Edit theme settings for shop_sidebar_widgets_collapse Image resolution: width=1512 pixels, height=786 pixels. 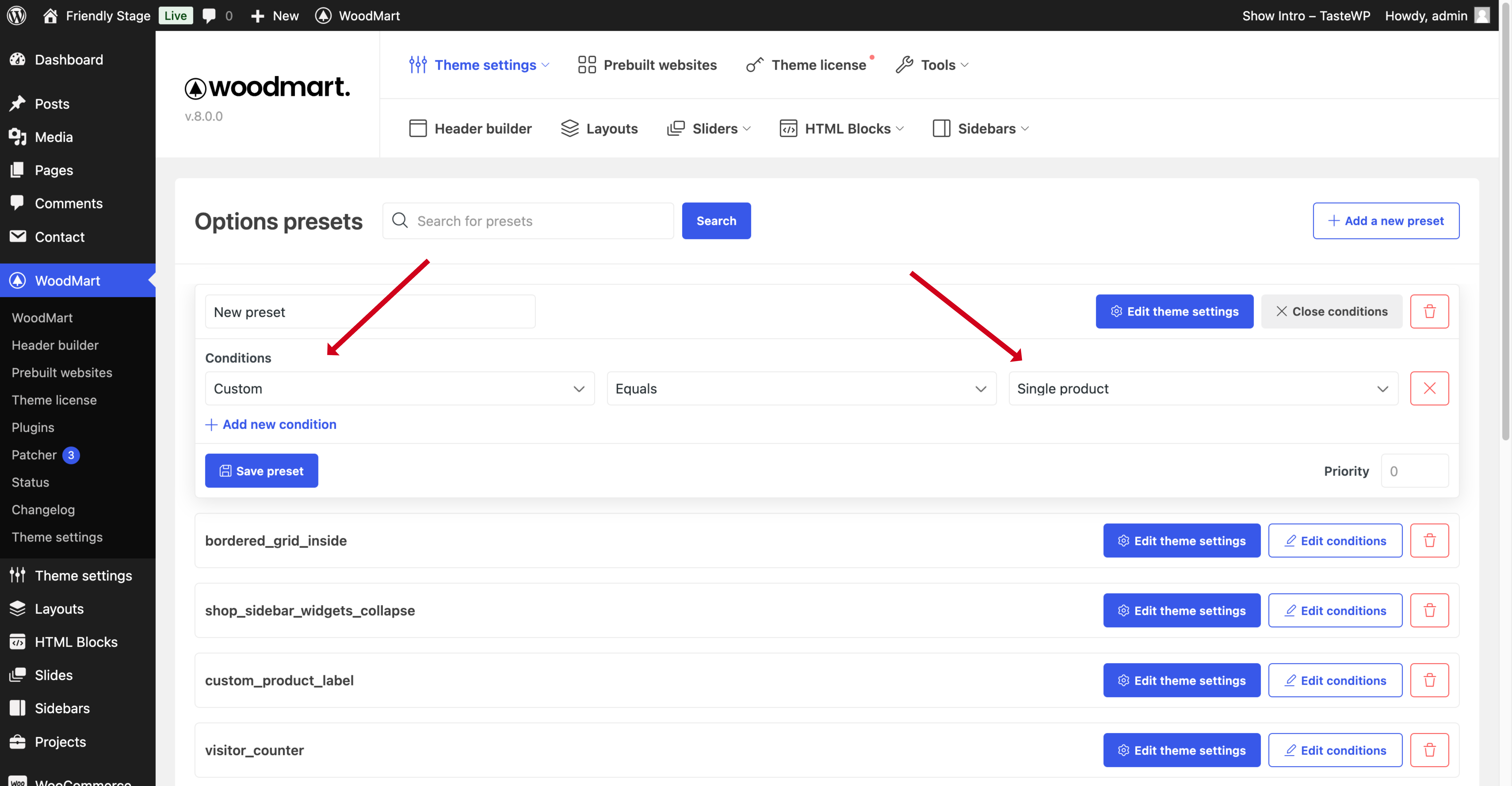[1182, 611]
